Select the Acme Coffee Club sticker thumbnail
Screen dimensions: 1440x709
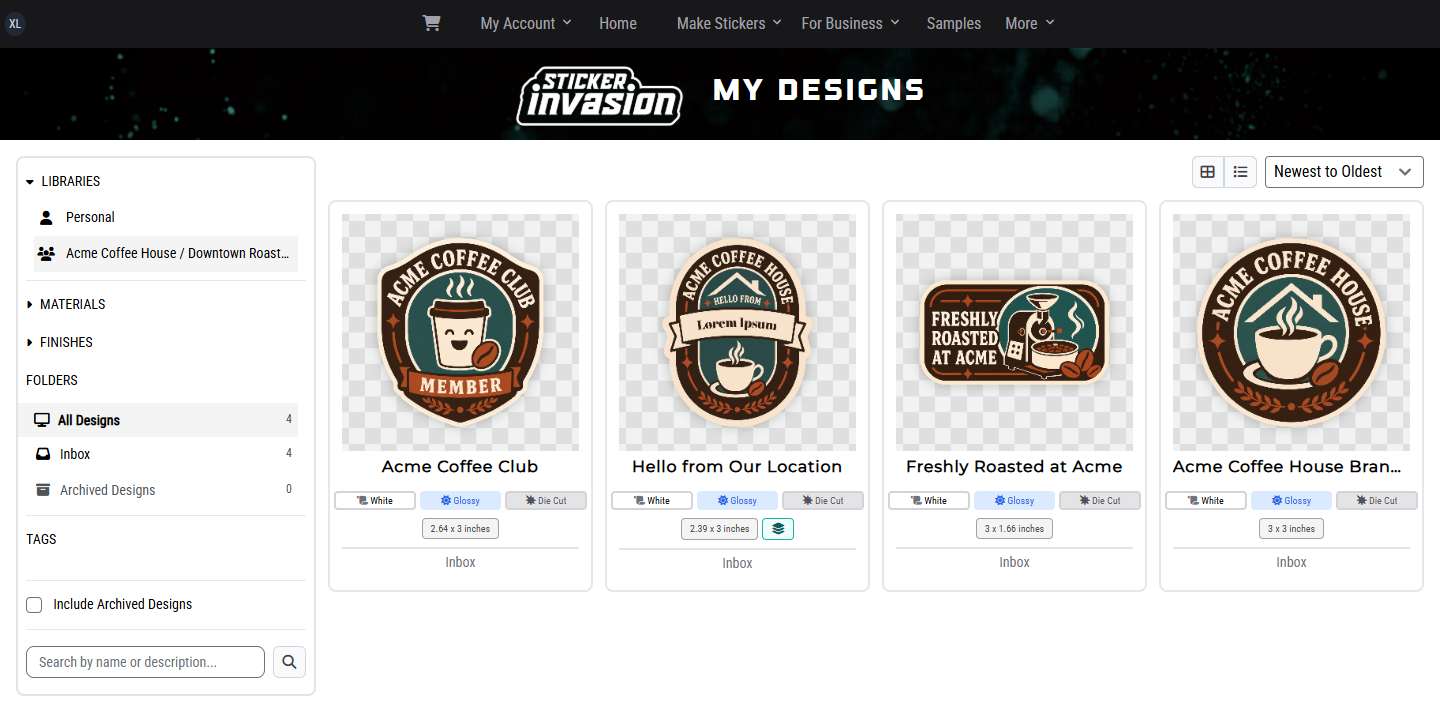[460, 332]
